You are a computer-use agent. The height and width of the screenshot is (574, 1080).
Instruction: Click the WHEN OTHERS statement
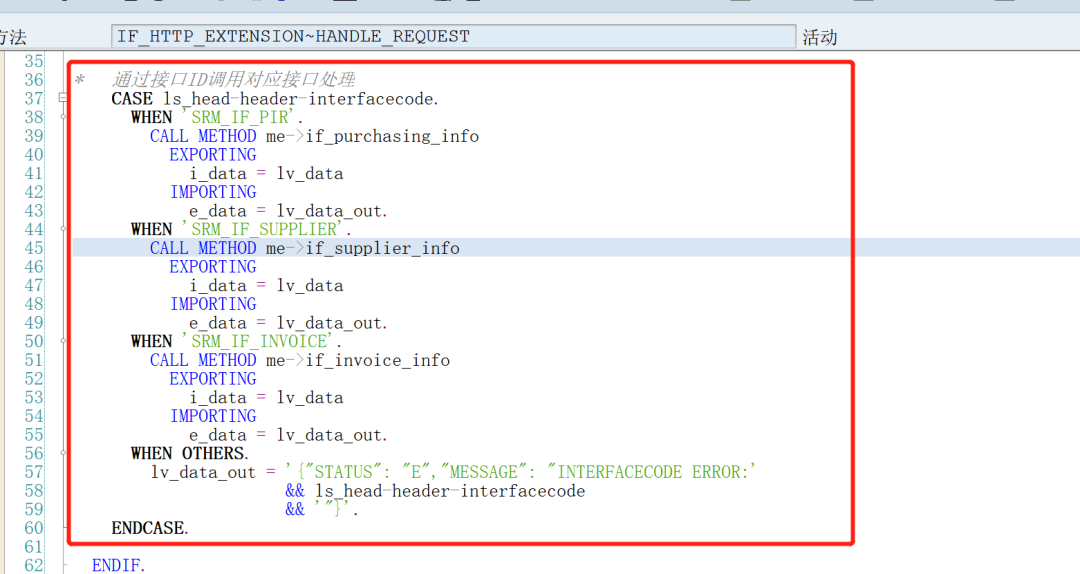(190, 453)
